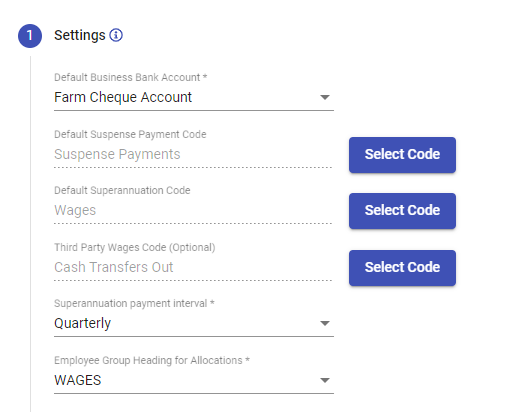This screenshot has height=412, width=517.
Task: Click the Suspense Payments field
Action: point(193,154)
